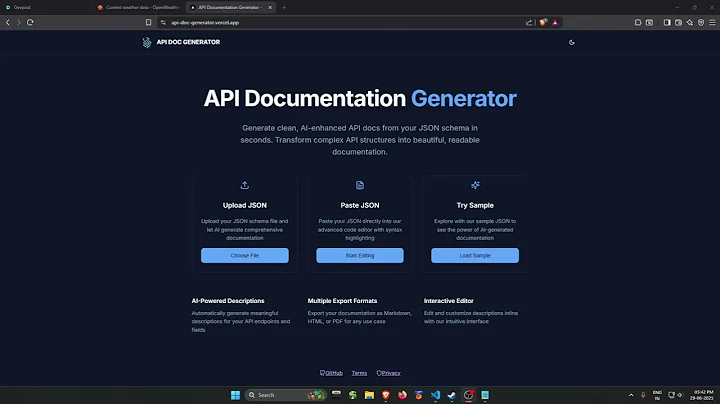
Task: Click the 'Try Sample' card title
Action: [475, 205]
